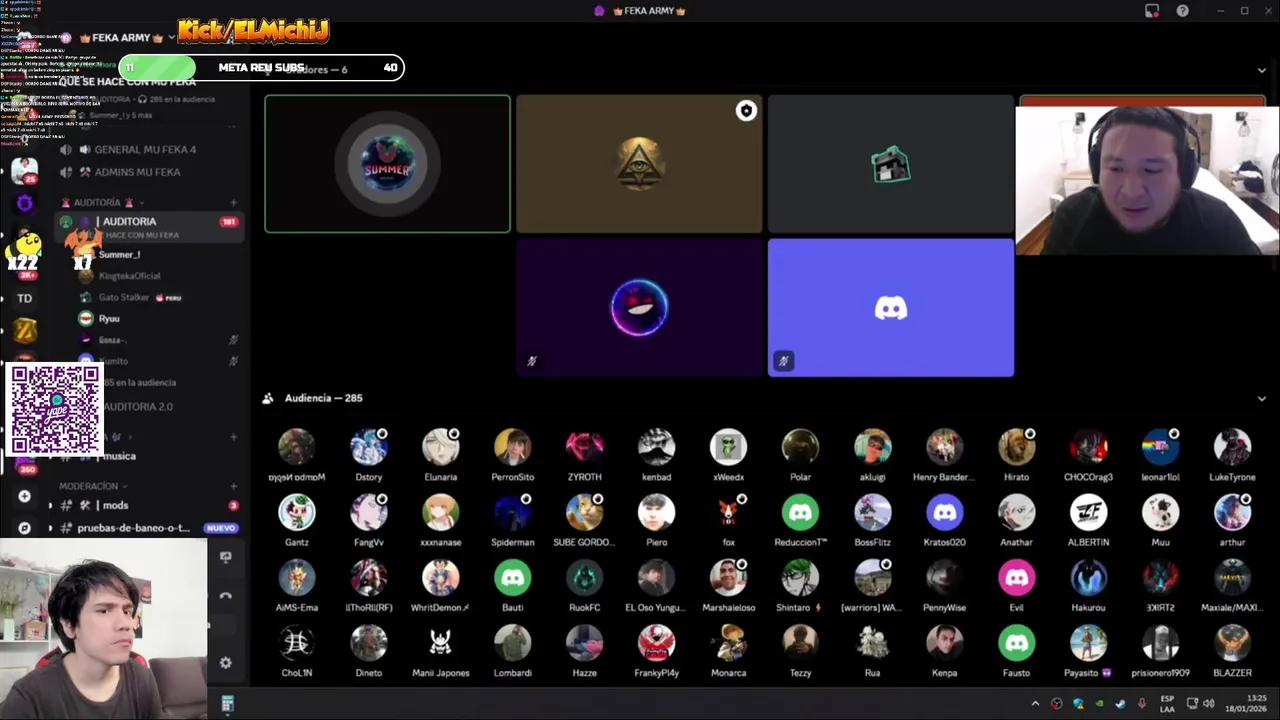Open the Discord inbox icon in title bar

click(1152, 11)
